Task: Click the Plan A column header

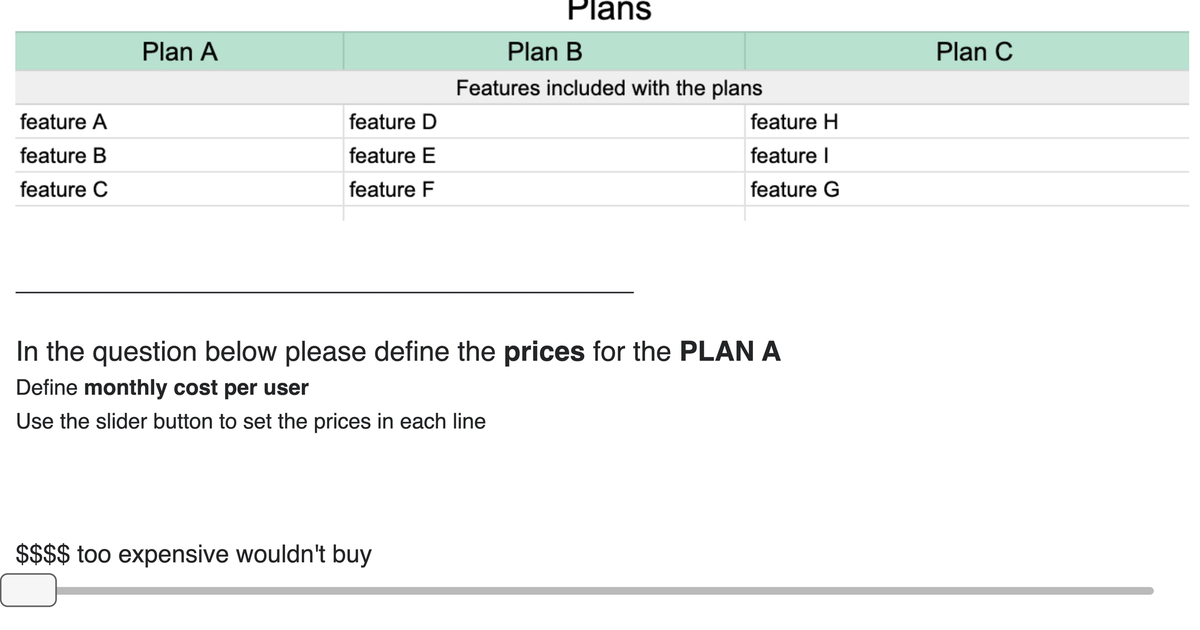Action: tap(179, 51)
